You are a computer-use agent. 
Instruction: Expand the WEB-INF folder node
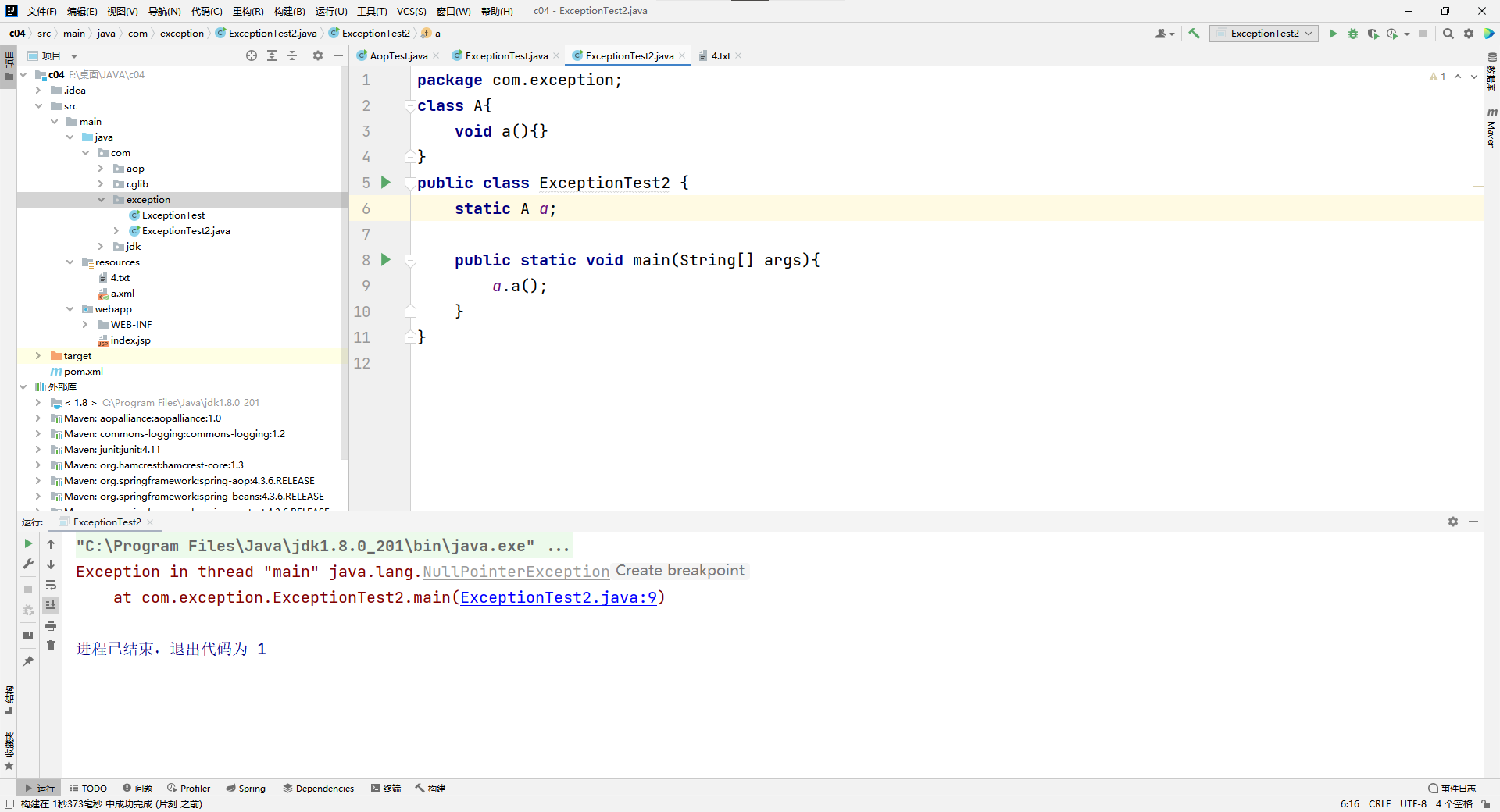coord(85,325)
